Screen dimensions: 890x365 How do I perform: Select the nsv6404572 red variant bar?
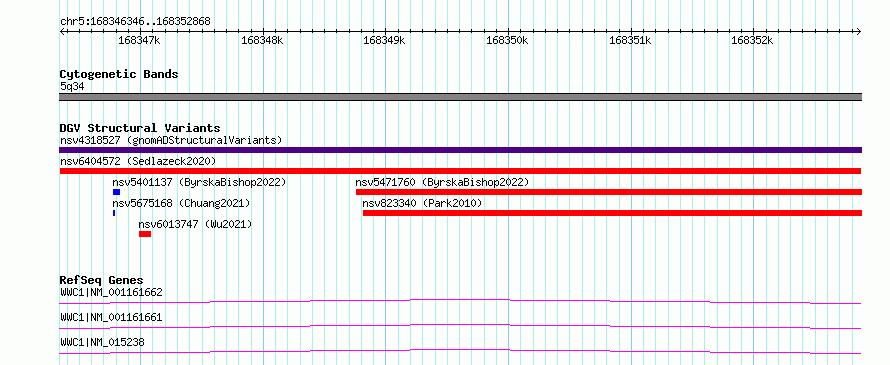coord(460,171)
